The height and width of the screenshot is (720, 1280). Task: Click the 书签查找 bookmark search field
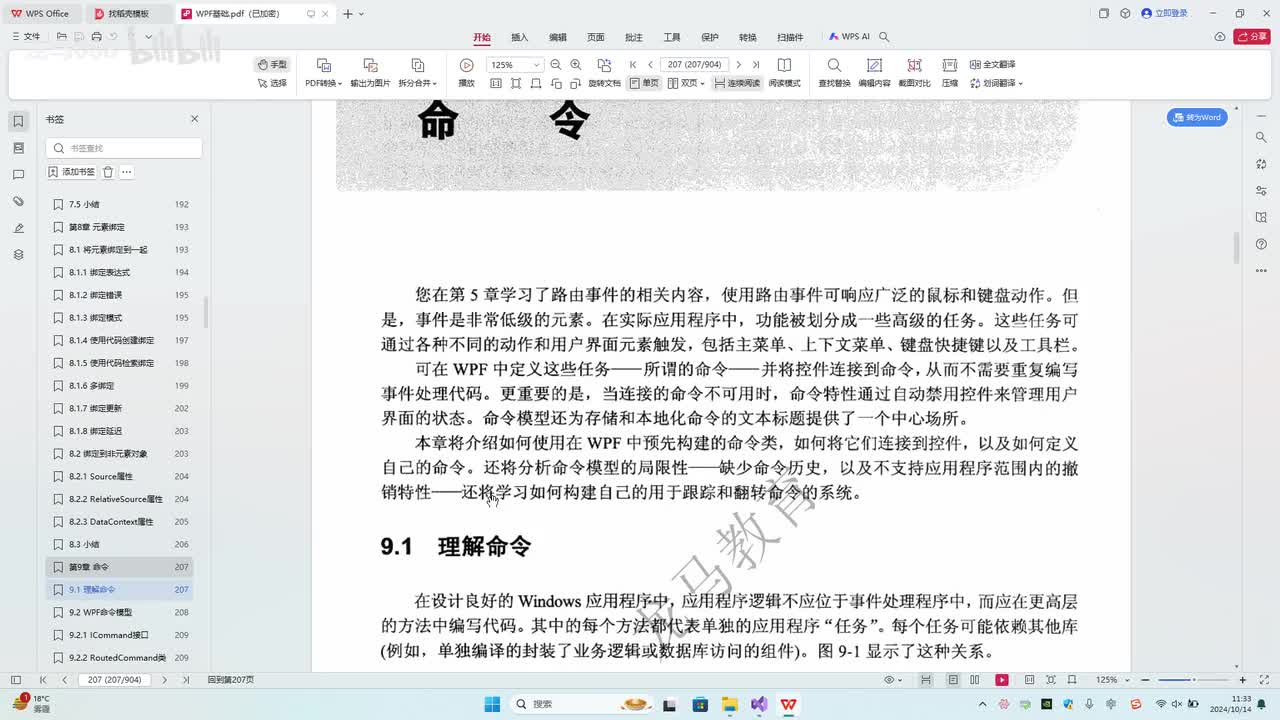(124, 148)
